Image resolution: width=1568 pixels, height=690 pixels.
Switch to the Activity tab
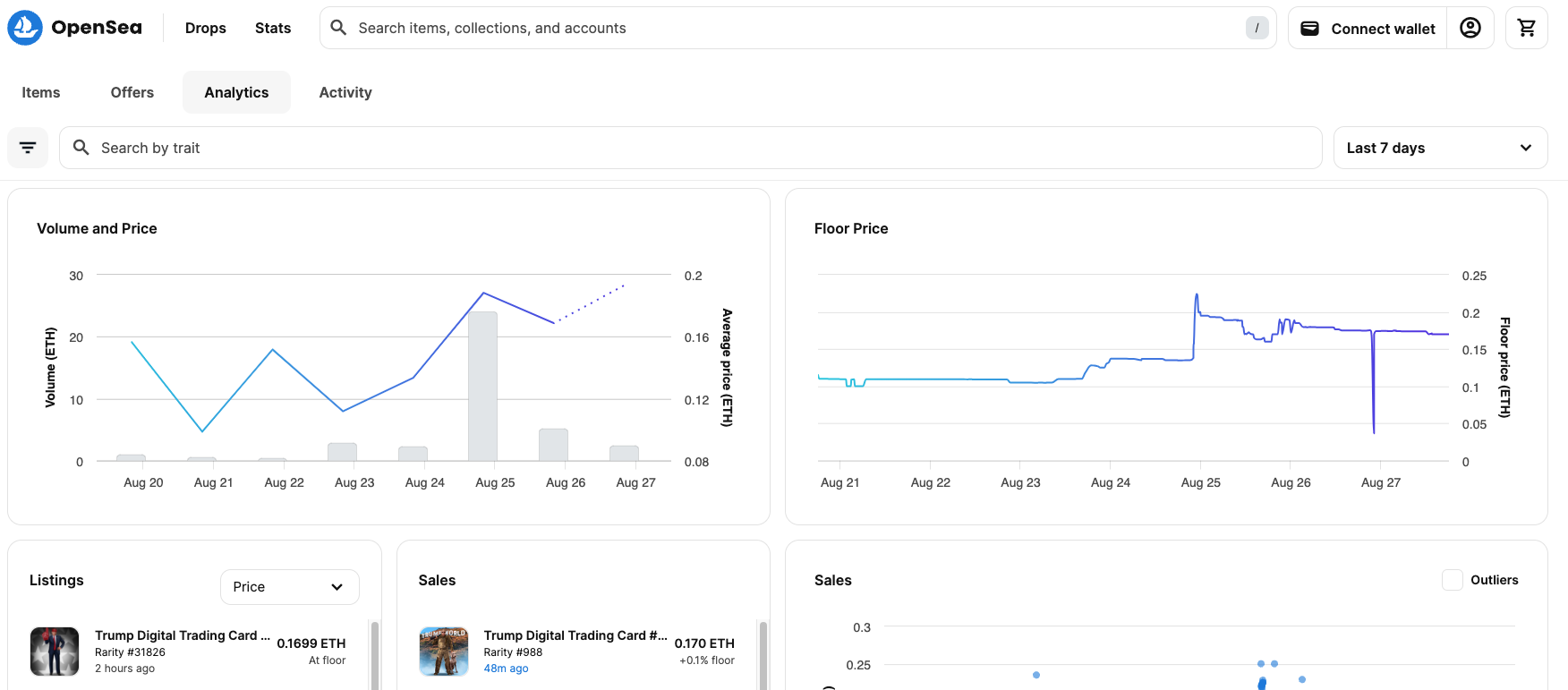[345, 92]
